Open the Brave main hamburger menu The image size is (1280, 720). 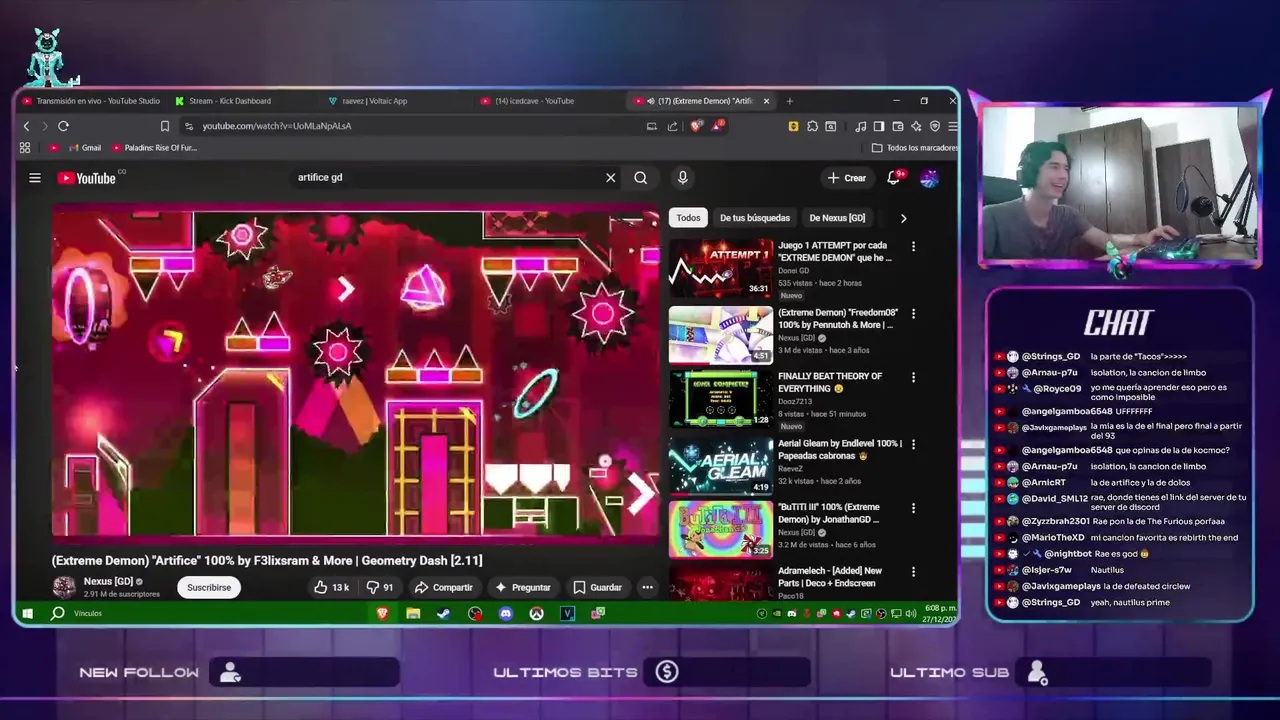(x=952, y=126)
